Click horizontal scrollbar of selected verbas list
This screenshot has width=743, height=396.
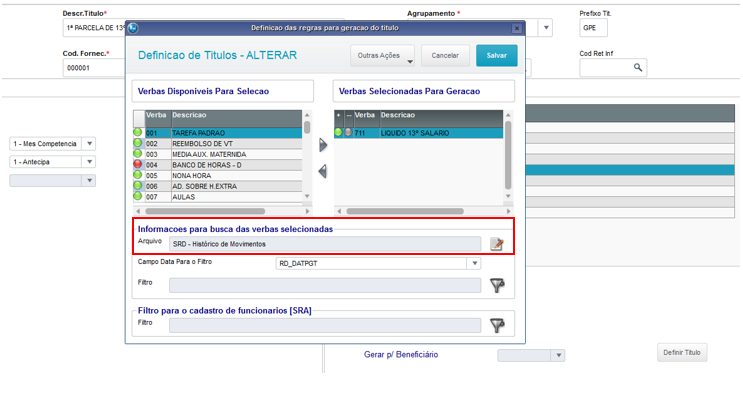(405, 211)
